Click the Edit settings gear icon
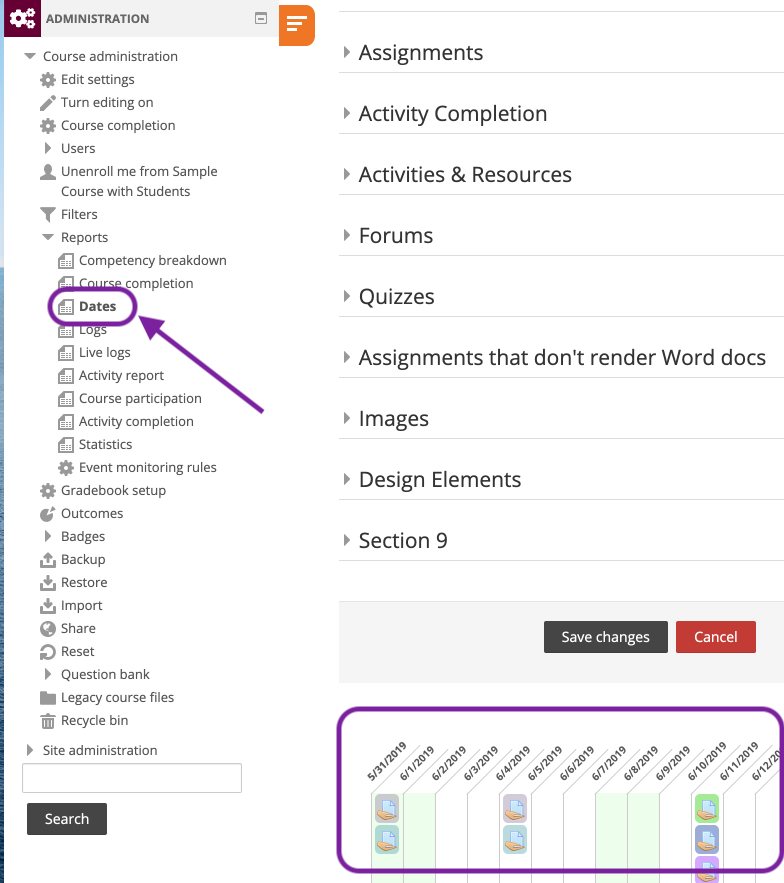 pyautogui.click(x=48, y=80)
